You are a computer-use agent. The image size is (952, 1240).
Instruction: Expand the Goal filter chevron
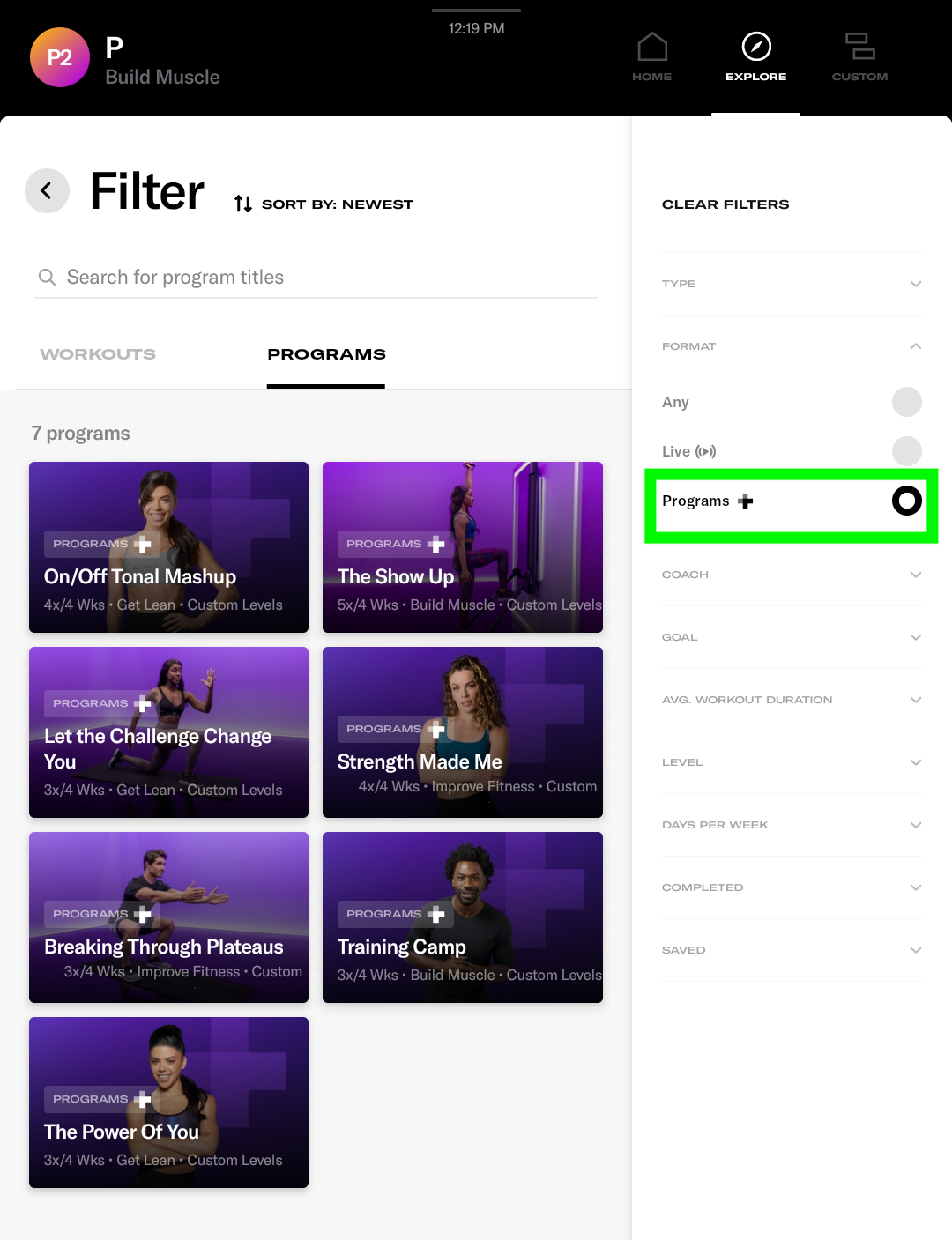(x=915, y=637)
